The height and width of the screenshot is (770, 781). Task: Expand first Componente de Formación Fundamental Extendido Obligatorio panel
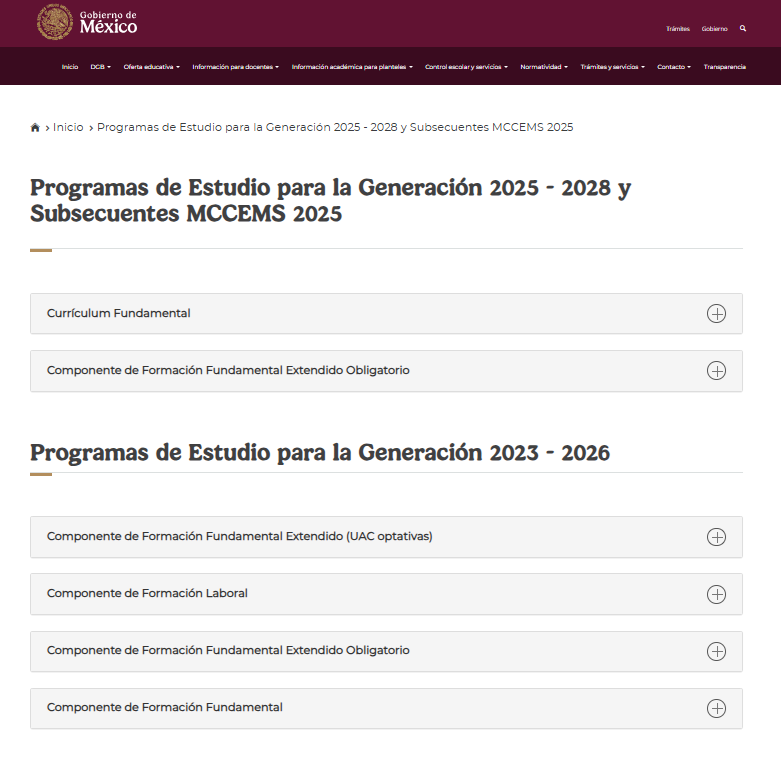(x=228, y=370)
